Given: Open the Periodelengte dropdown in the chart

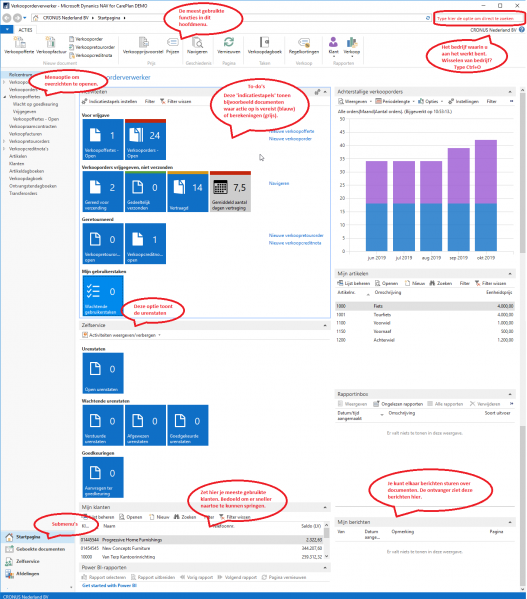Looking at the screenshot, I should pyautogui.click(x=395, y=101).
